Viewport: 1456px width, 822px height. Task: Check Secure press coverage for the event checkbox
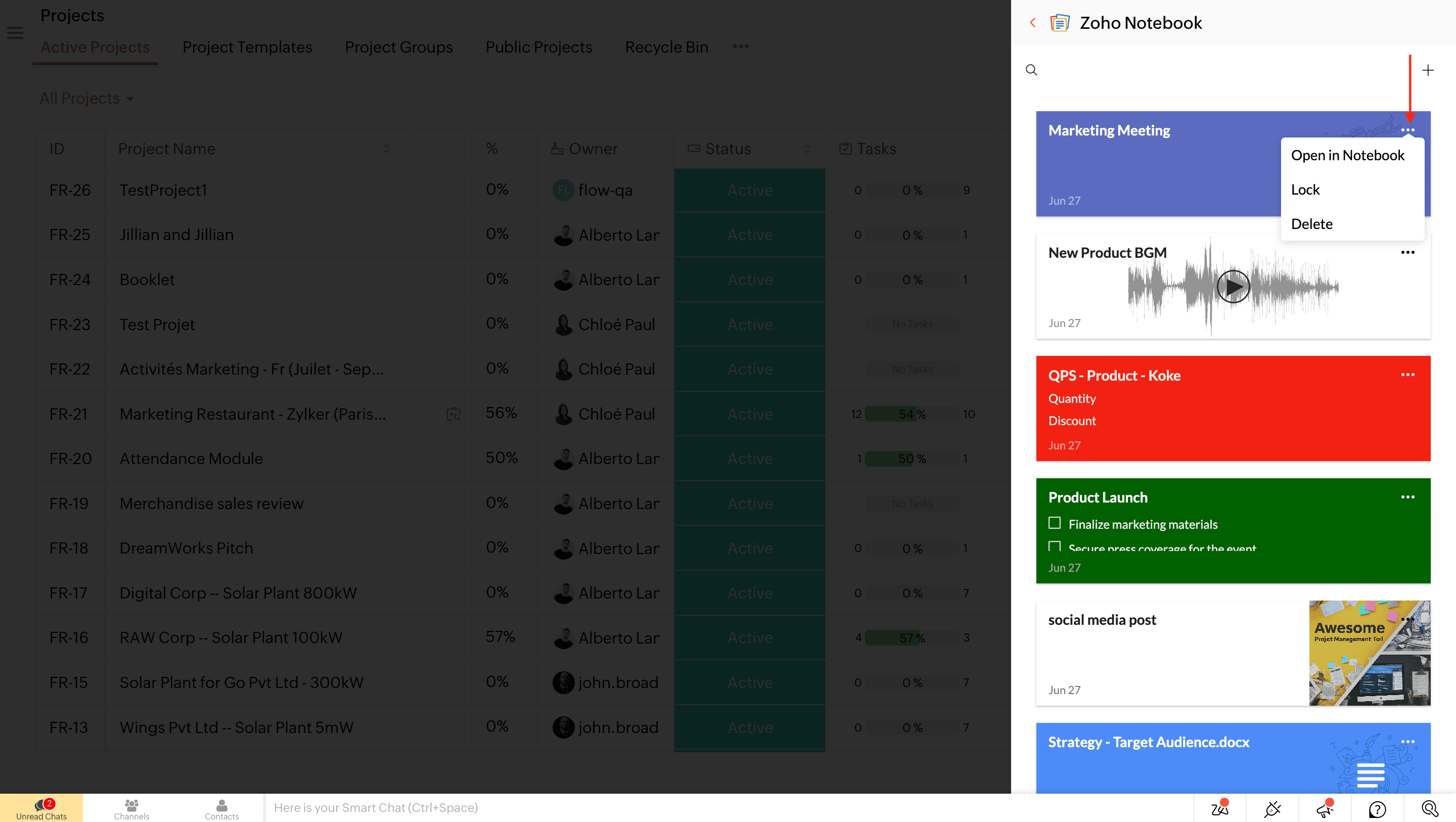tap(1054, 546)
